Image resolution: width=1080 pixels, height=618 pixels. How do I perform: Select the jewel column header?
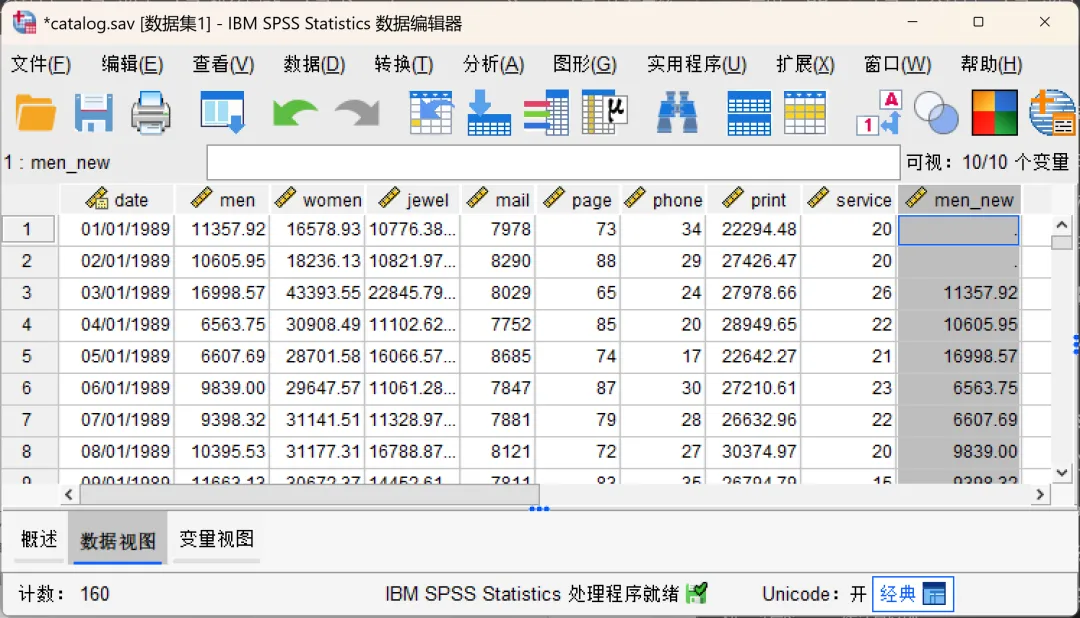click(413, 200)
